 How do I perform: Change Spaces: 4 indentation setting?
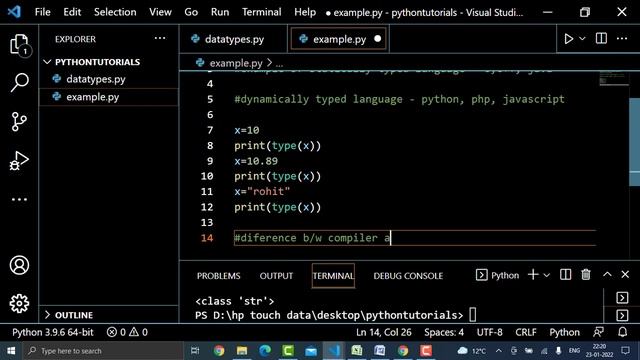coord(444,332)
